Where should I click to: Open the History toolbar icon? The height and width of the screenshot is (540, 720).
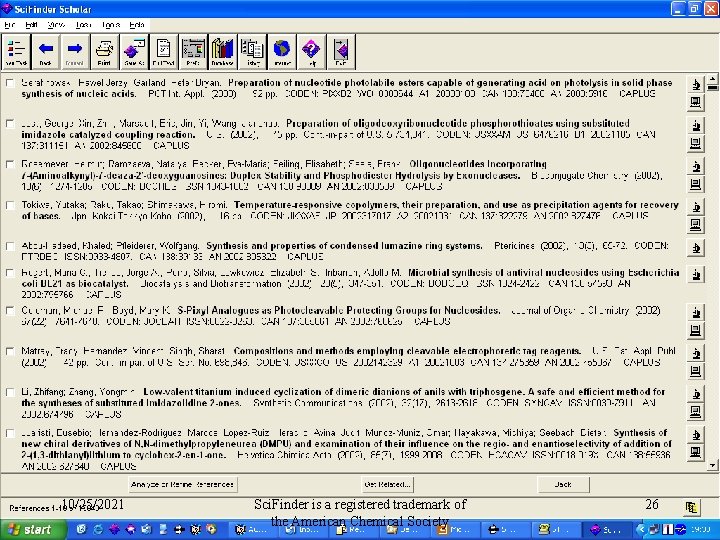[x=252, y=51]
